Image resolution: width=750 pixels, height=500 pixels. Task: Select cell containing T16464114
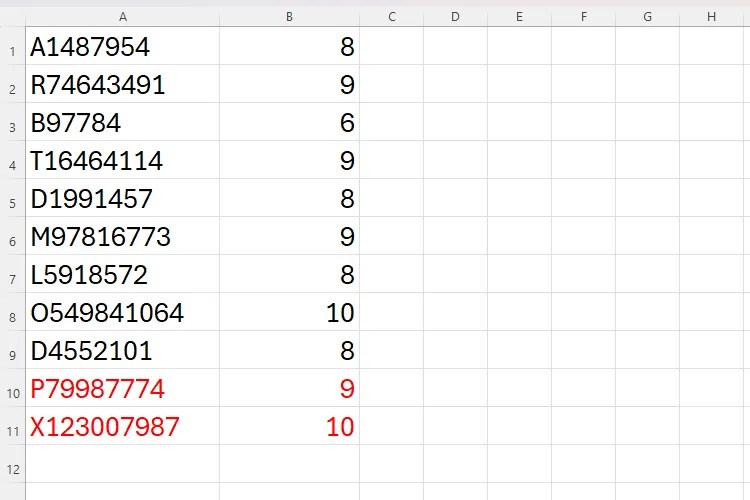click(122, 160)
